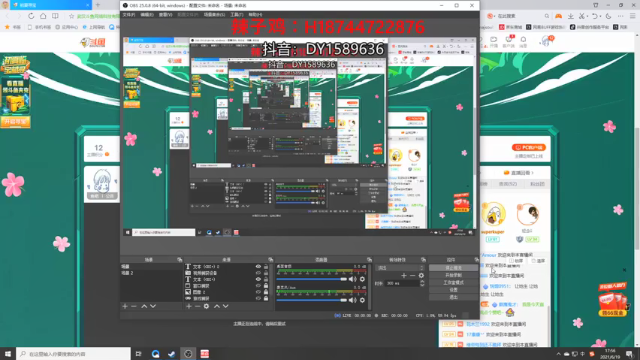Mute the first audio mixer channel speaker
The image size is (640, 360).
point(352,279)
